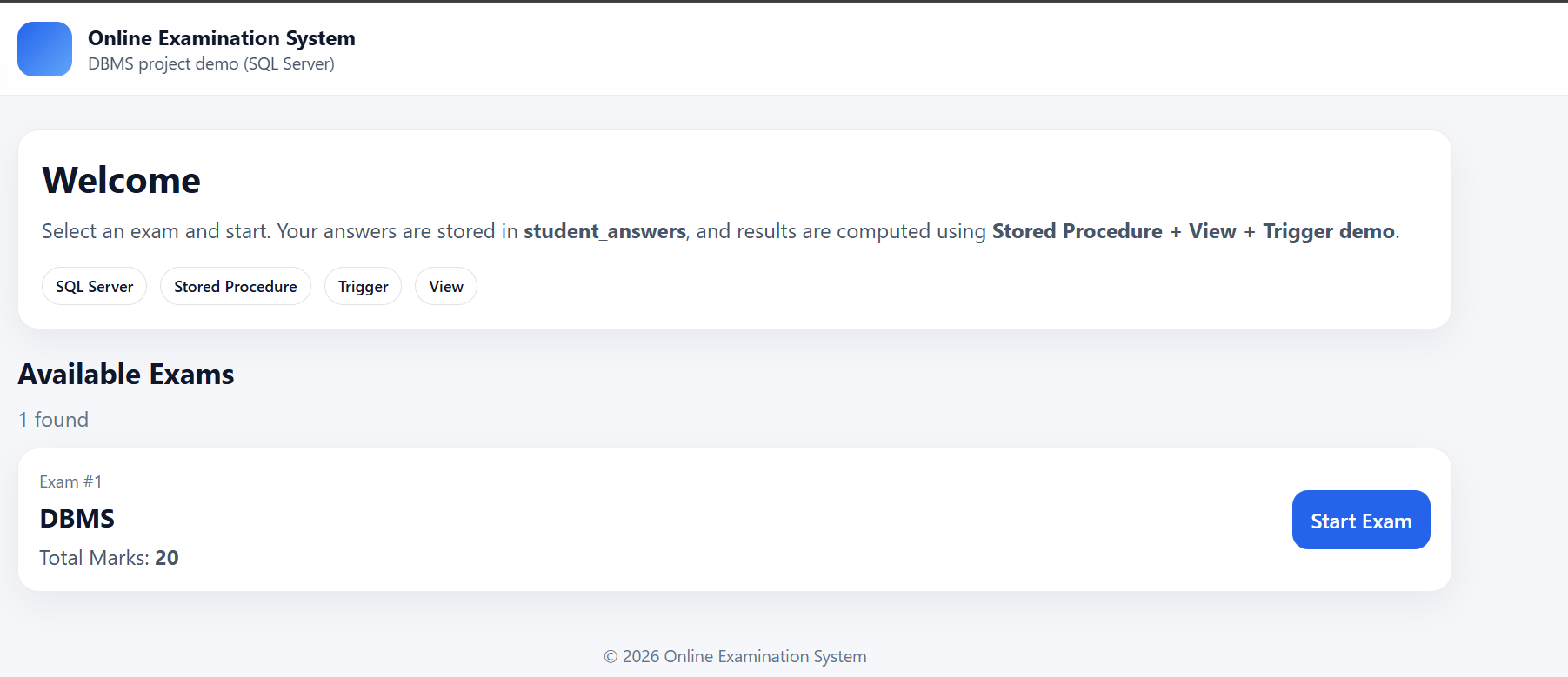Select the Stored Procedure chip

(x=235, y=287)
